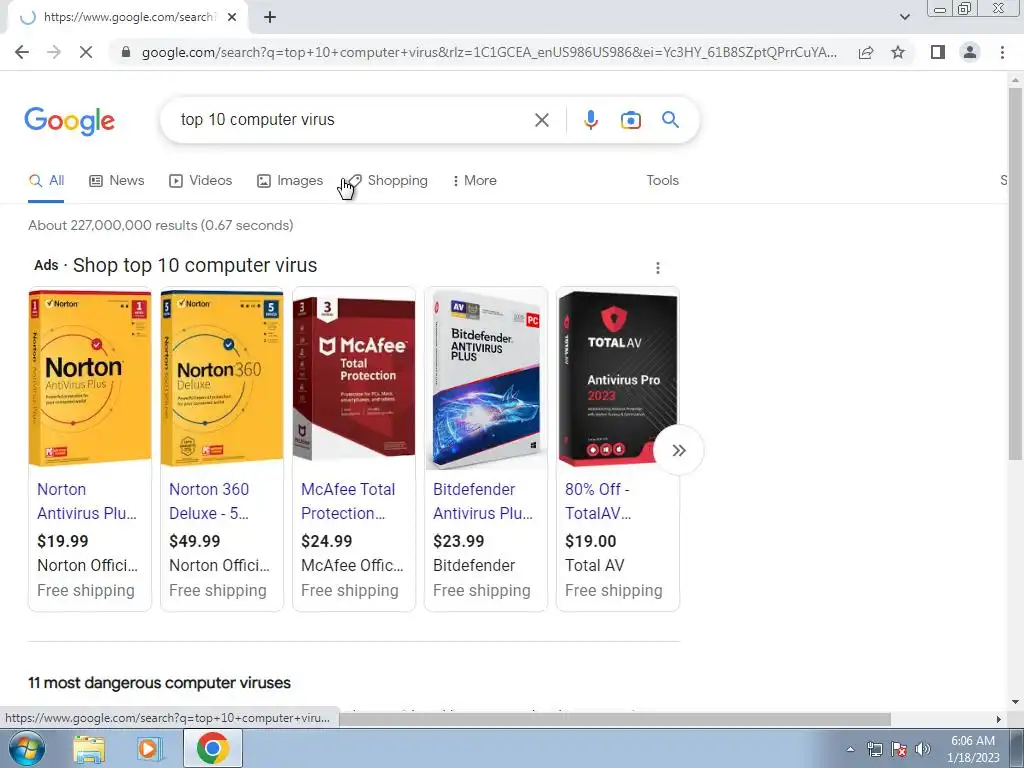Close the Google search tab
This screenshot has height=768, width=1024.
point(232,18)
